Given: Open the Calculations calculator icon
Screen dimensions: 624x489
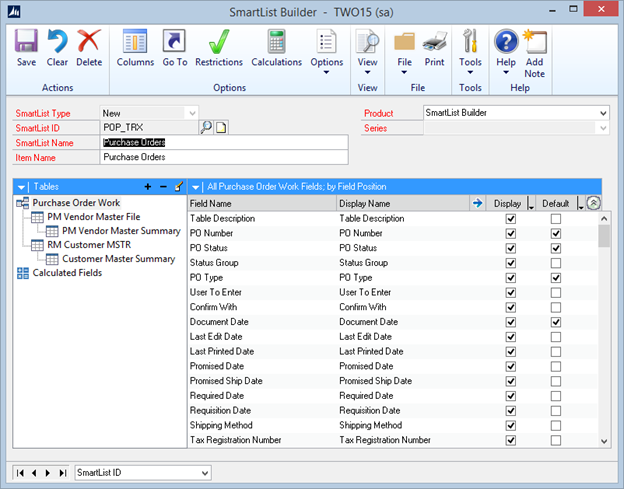Looking at the screenshot, I should point(276,41).
